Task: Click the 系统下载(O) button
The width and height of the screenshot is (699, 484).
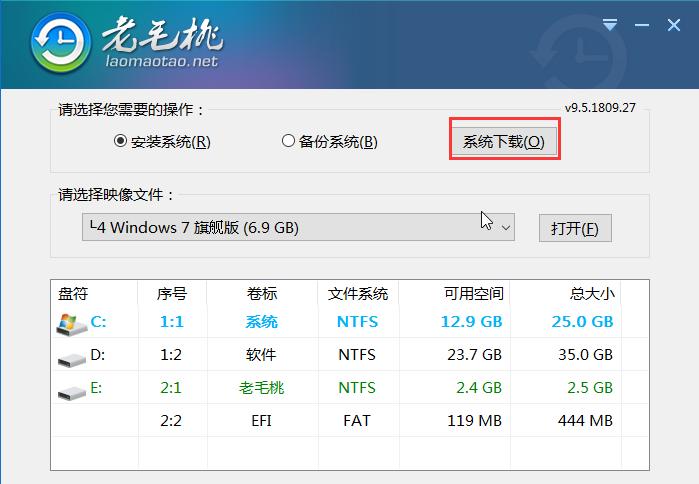Action: click(504, 142)
